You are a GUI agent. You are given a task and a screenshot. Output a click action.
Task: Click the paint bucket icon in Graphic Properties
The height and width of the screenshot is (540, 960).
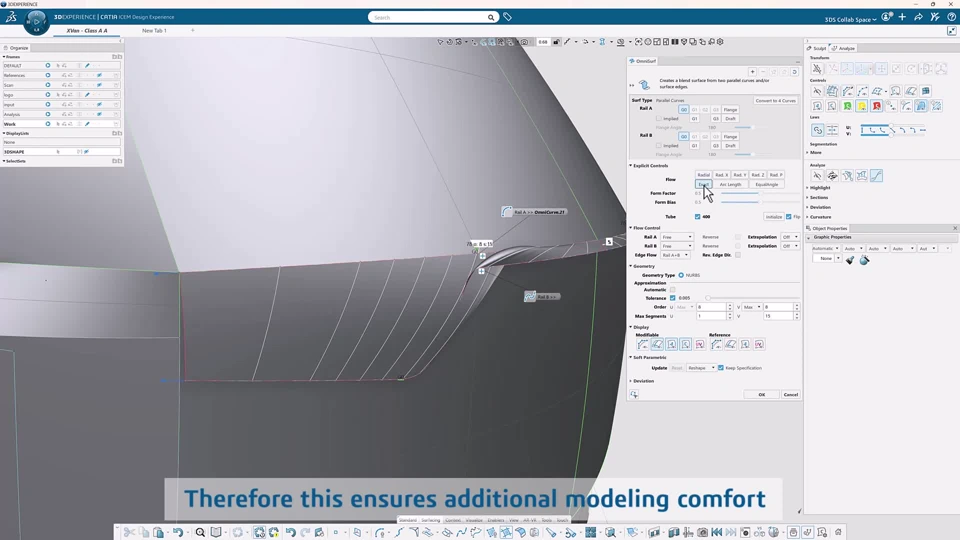[x=864, y=260]
